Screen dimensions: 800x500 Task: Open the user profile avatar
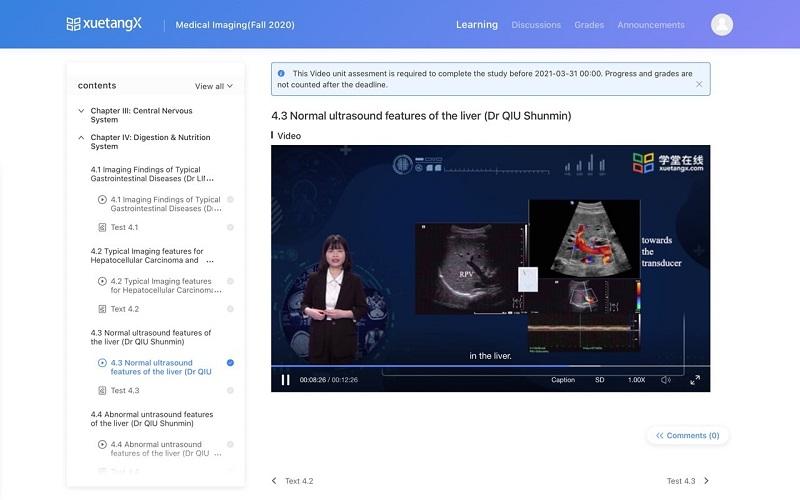pos(722,24)
